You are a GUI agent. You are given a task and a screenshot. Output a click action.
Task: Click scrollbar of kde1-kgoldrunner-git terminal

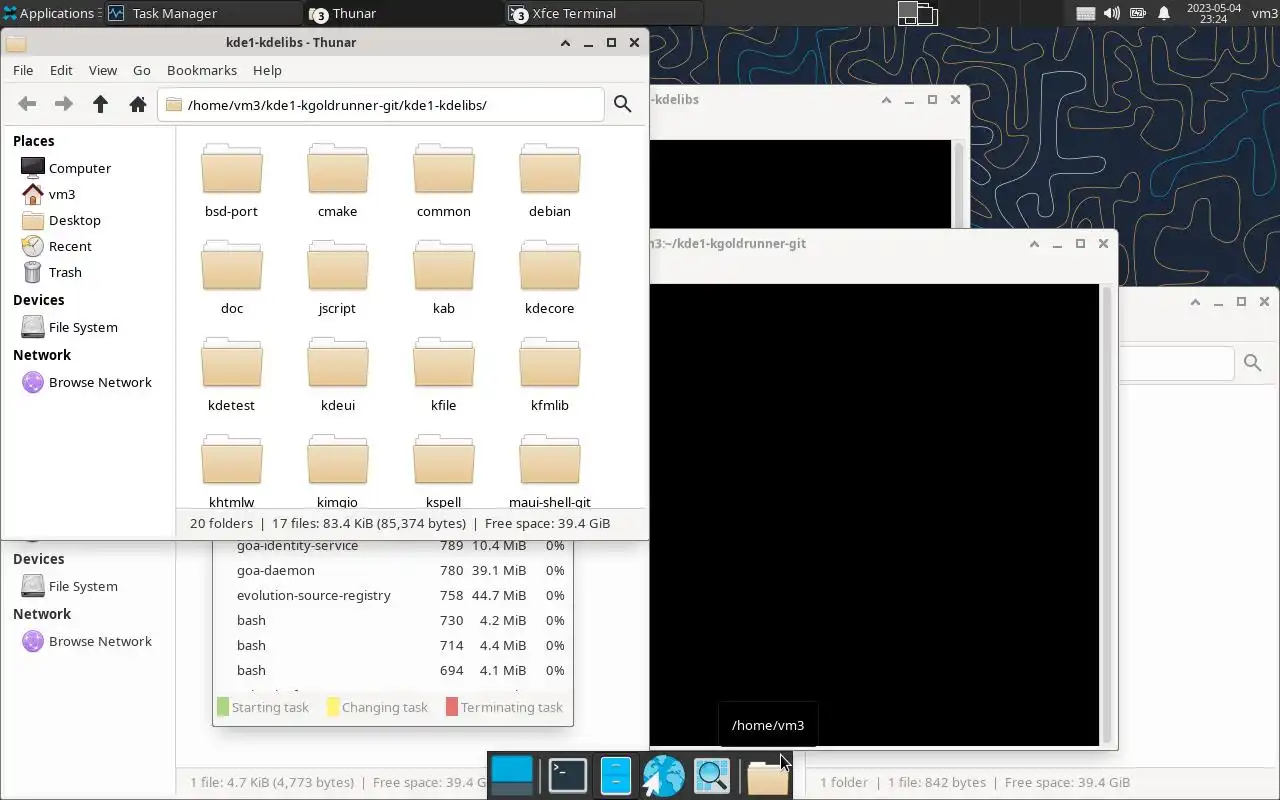(x=1106, y=514)
